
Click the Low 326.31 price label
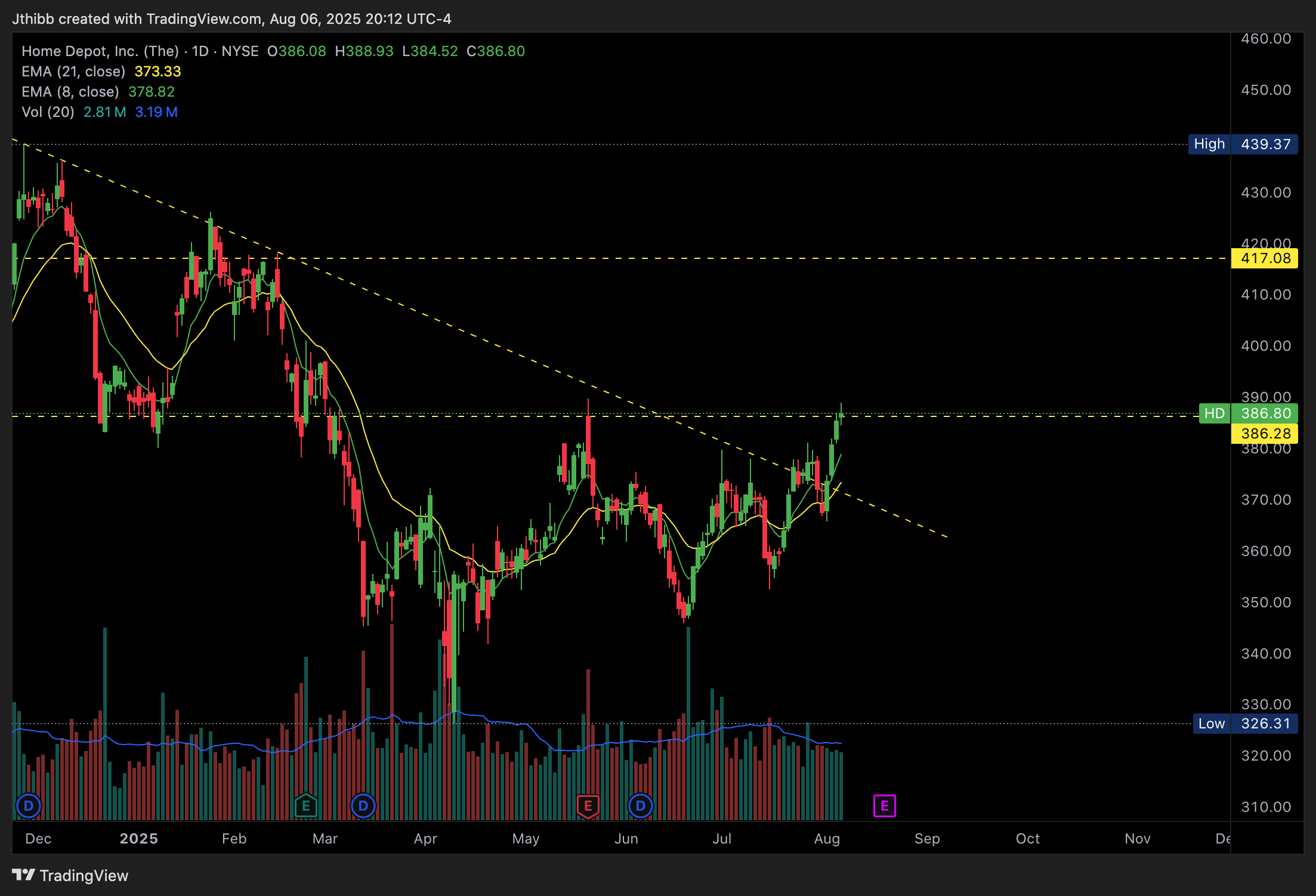click(1245, 724)
